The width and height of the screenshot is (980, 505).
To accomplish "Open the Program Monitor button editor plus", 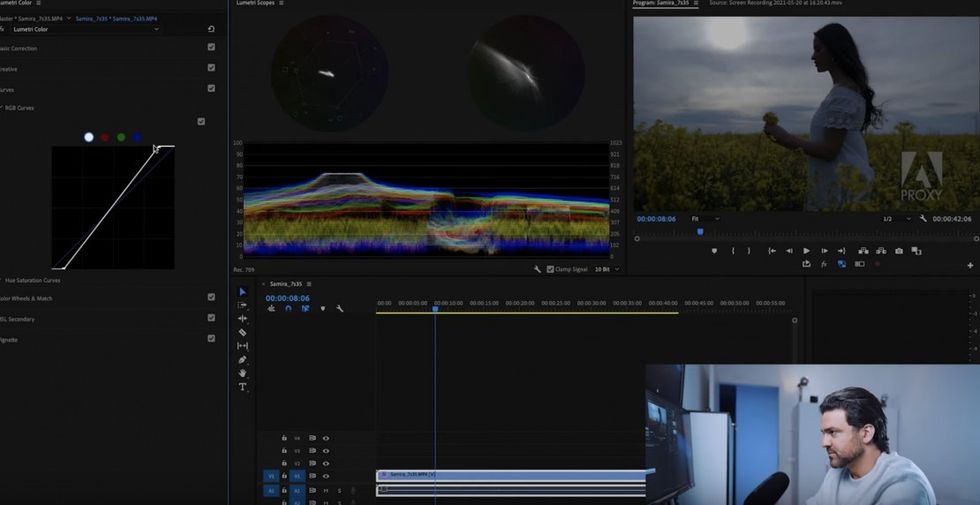I will (x=970, y=265).
